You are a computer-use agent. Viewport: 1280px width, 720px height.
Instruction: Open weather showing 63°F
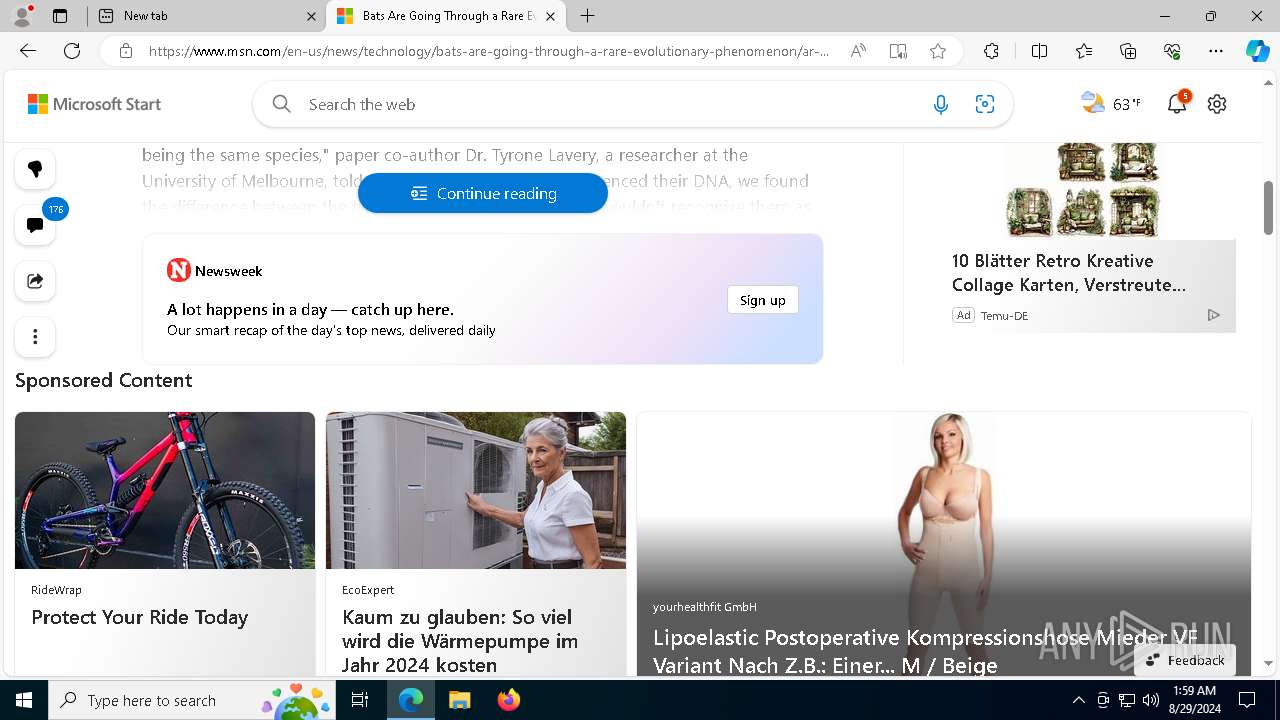tap(1111, 103)
